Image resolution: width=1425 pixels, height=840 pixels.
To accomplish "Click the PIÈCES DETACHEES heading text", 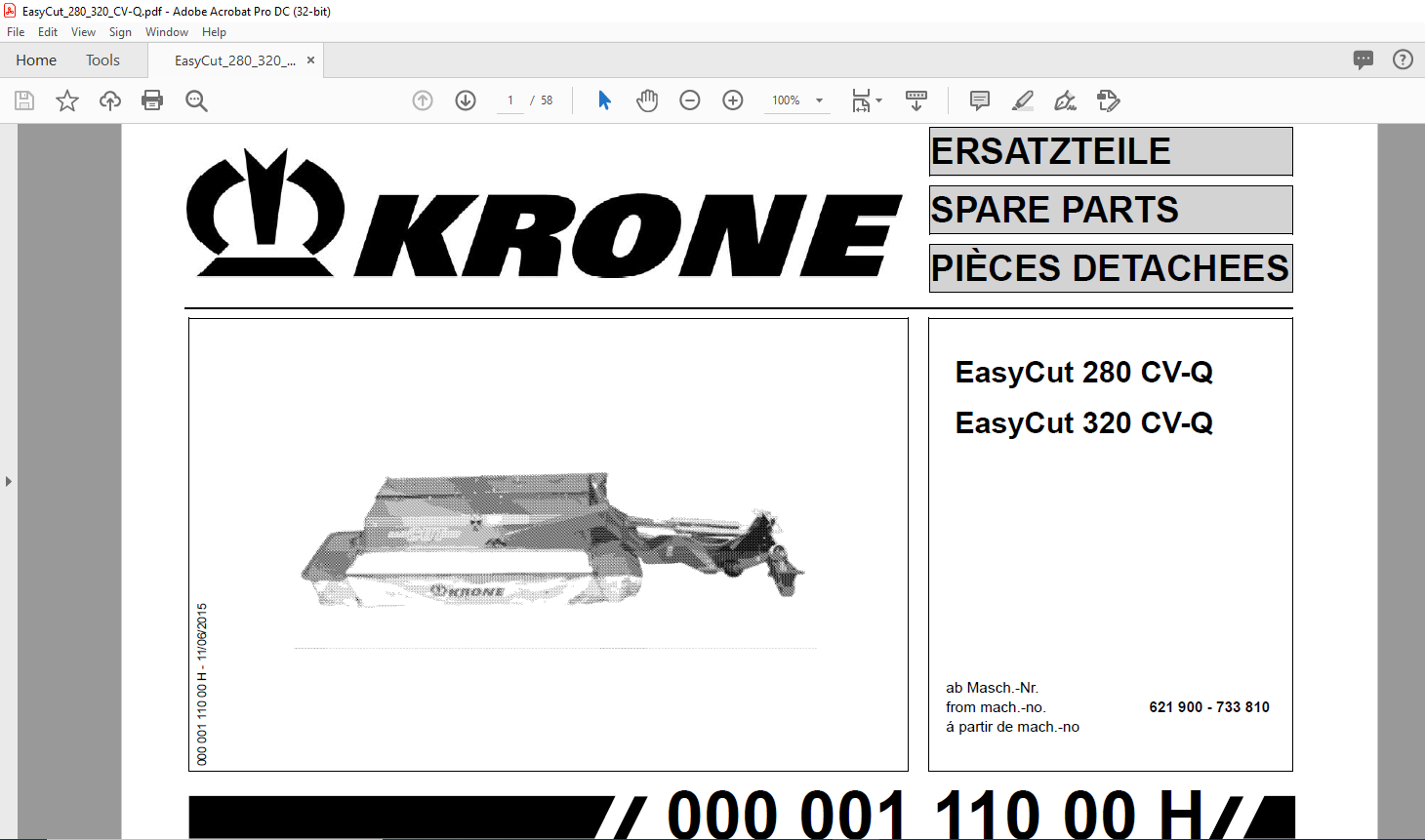I will (x=1111, y=268).
